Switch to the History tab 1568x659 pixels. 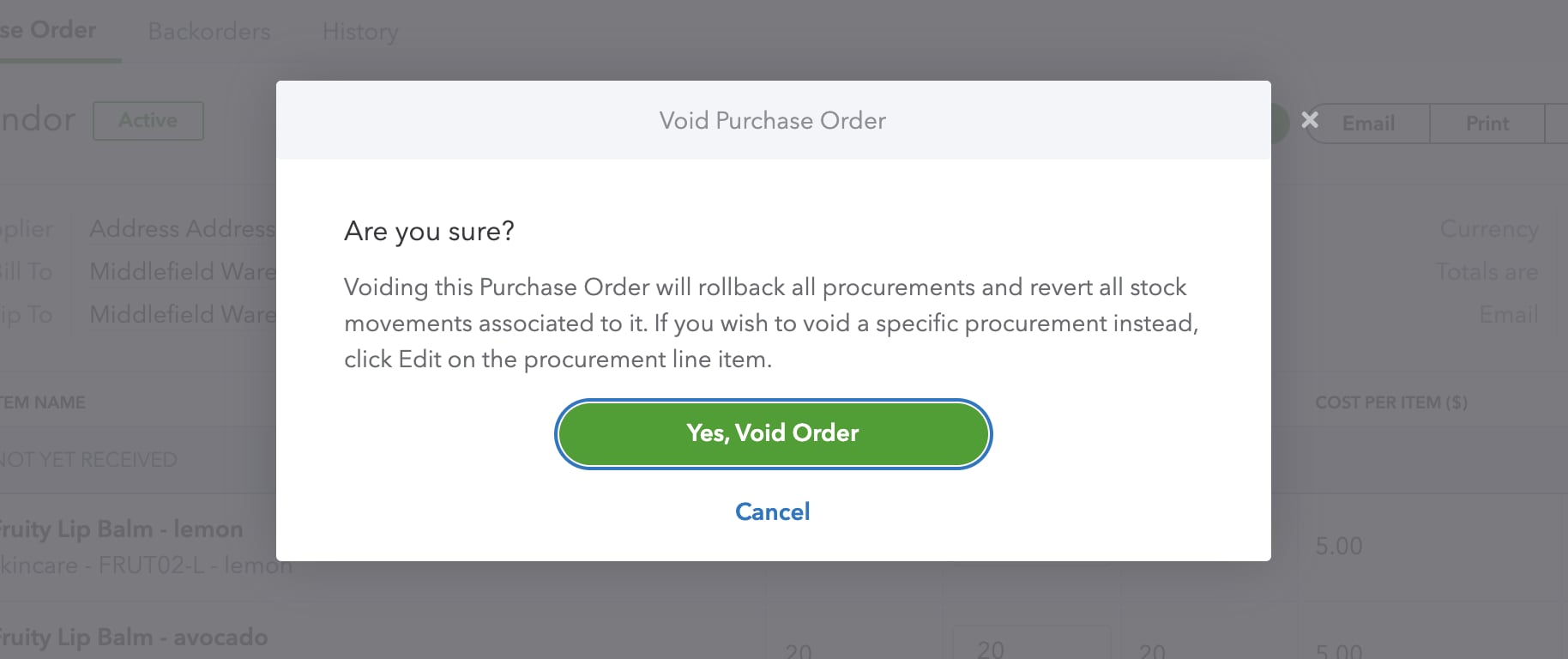click(x=359, y=32)
